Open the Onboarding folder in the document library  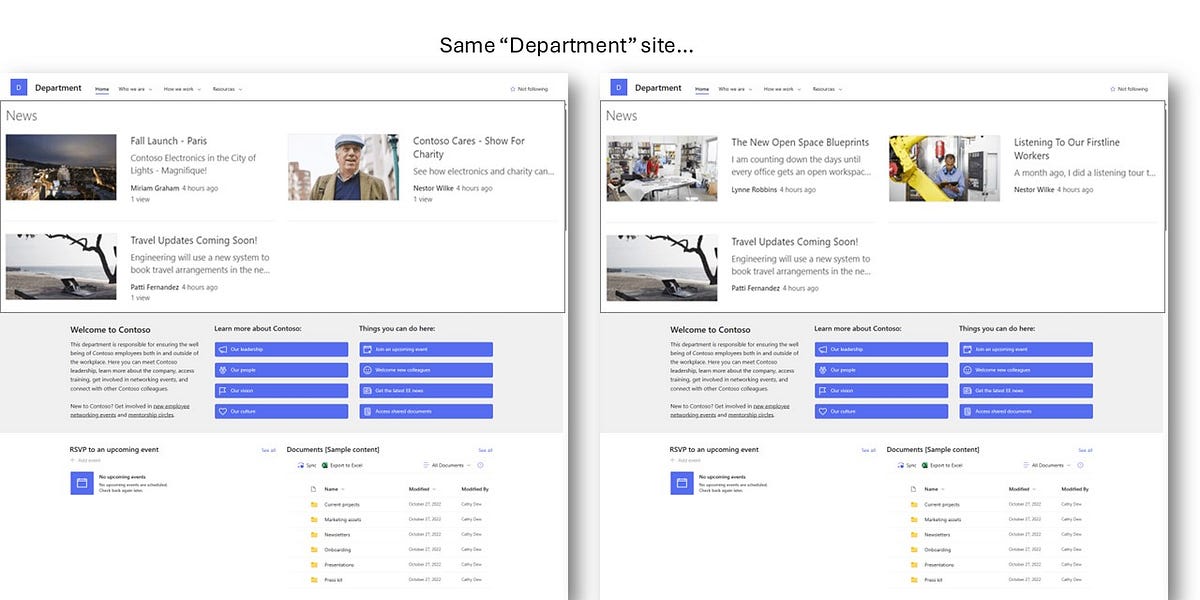[338, 549]
